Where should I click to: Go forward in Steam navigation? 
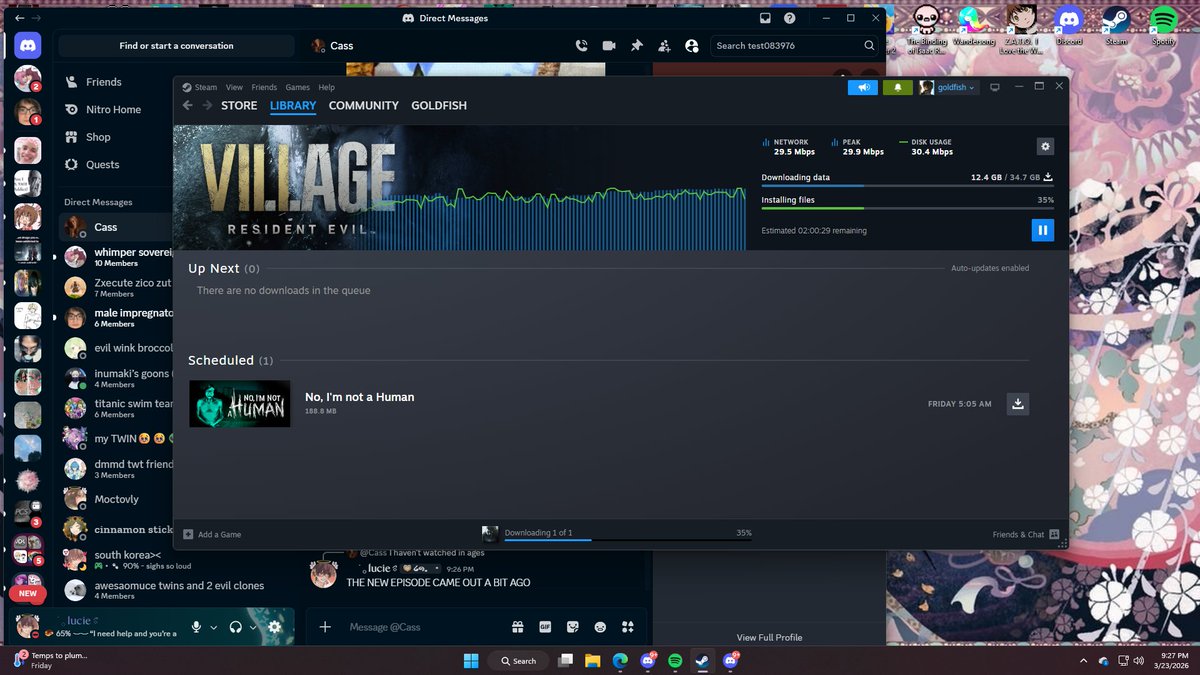pos(207,105)
